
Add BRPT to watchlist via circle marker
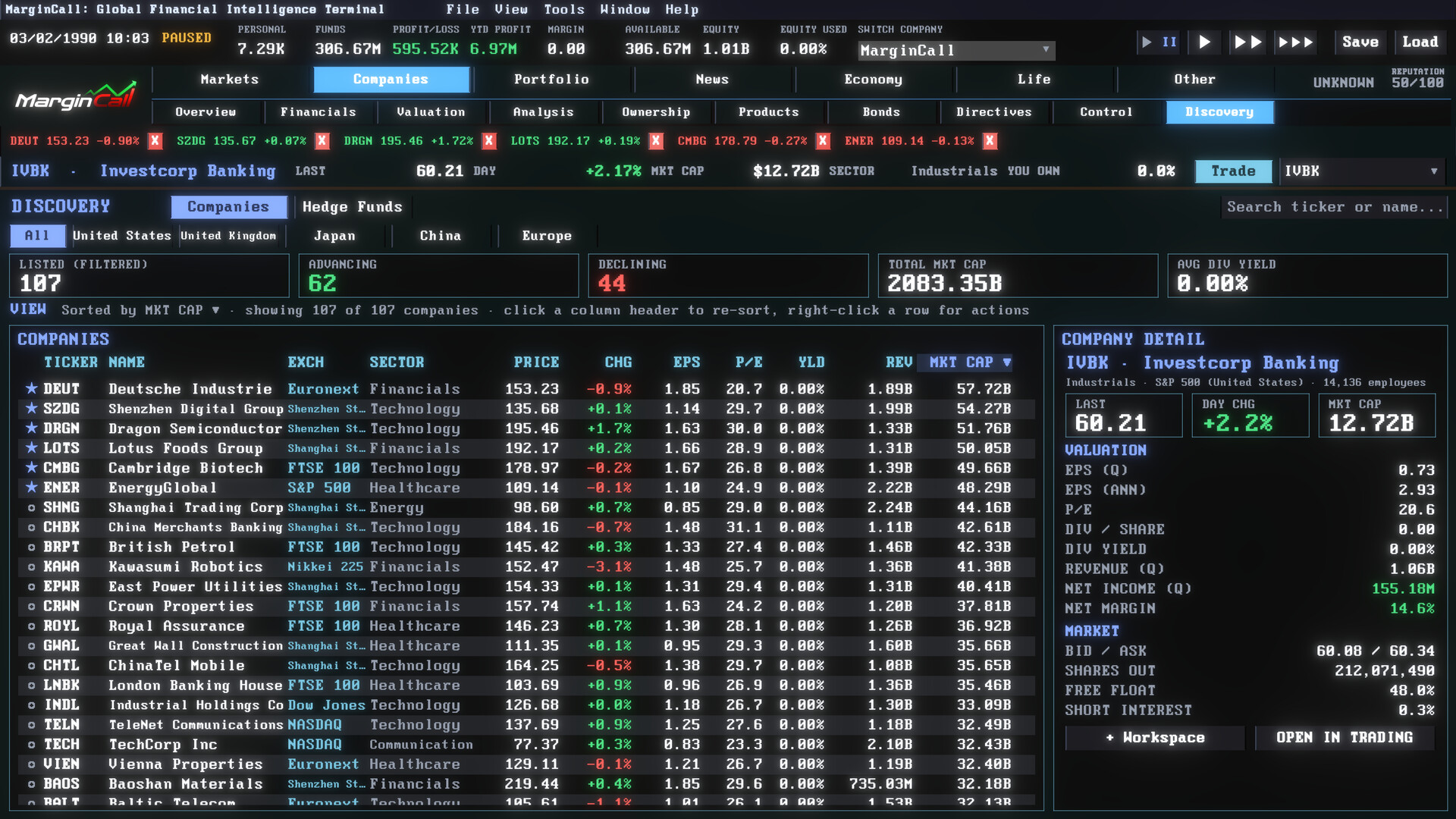[x=31, y=547]
